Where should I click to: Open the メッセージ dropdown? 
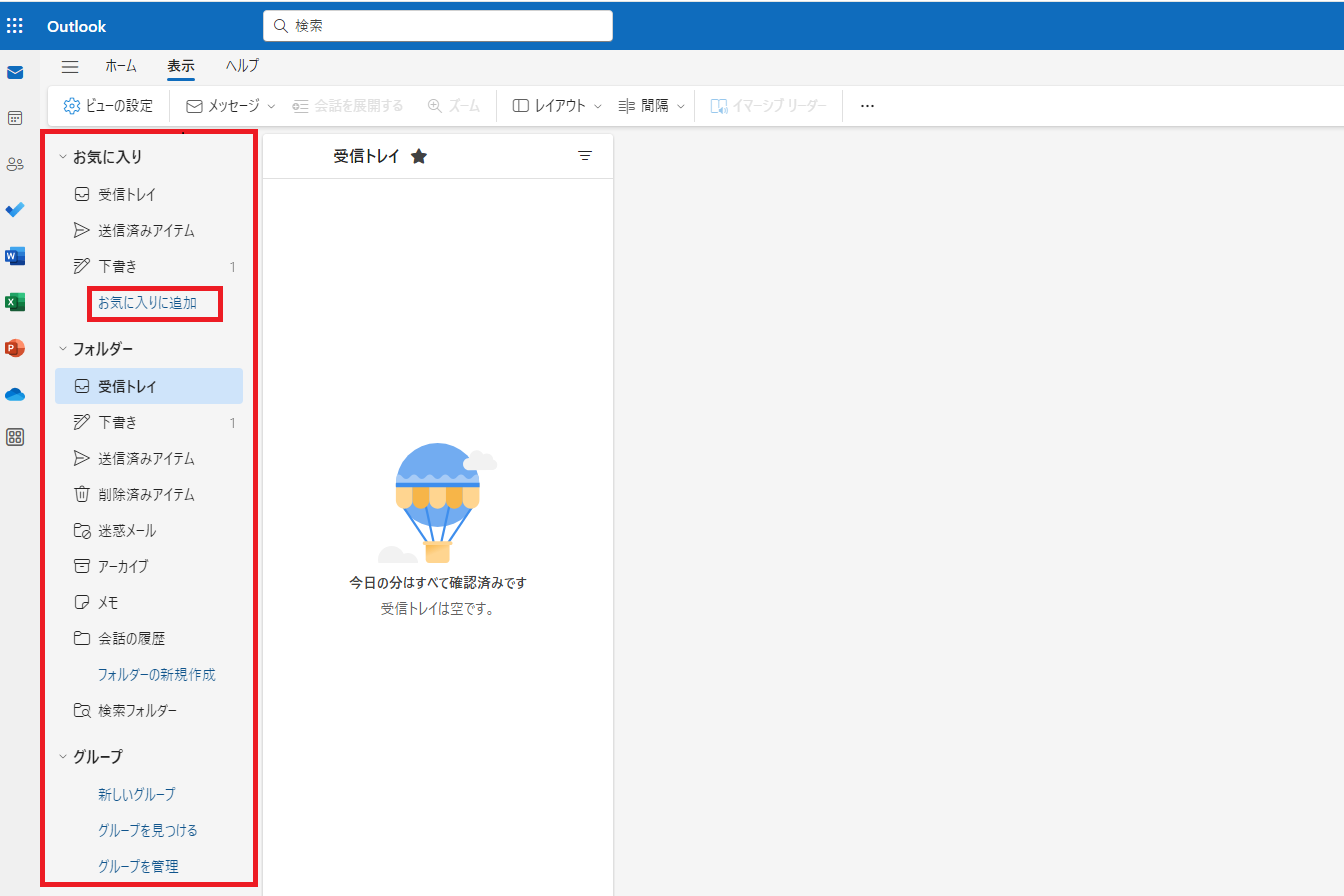[x=228, y=105]
